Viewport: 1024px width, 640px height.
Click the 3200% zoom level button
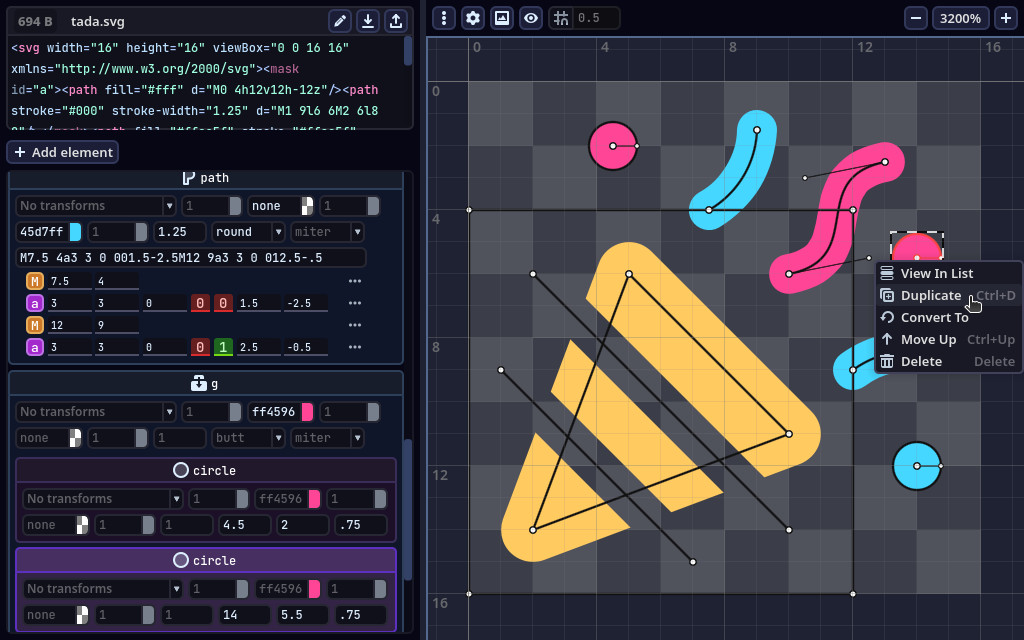tap(961, 18)
